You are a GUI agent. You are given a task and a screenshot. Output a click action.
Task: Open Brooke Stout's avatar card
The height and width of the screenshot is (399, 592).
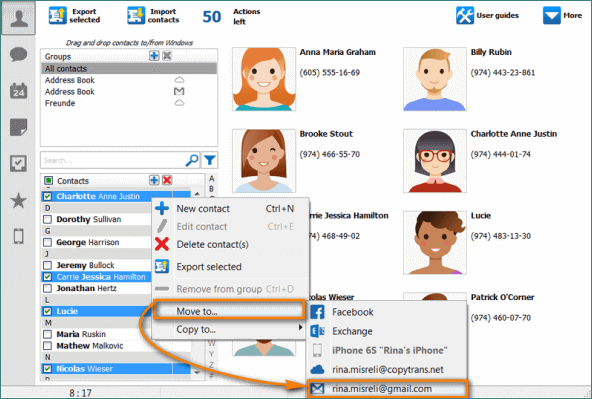click(x=264, y=161)
